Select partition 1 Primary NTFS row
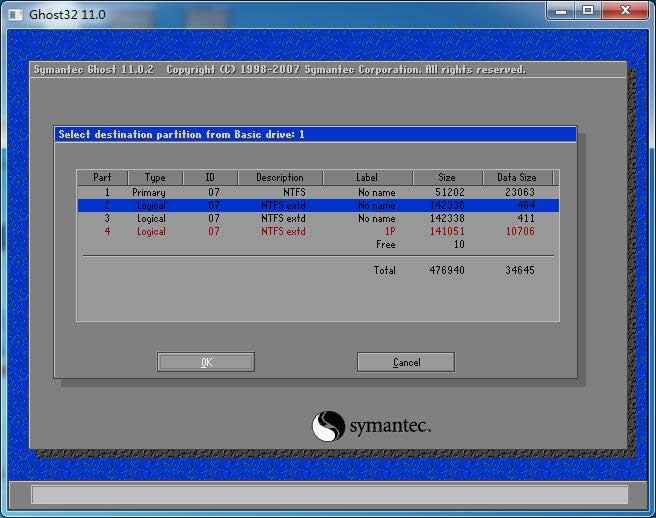The image size is (656, 518). coord(317,192)
